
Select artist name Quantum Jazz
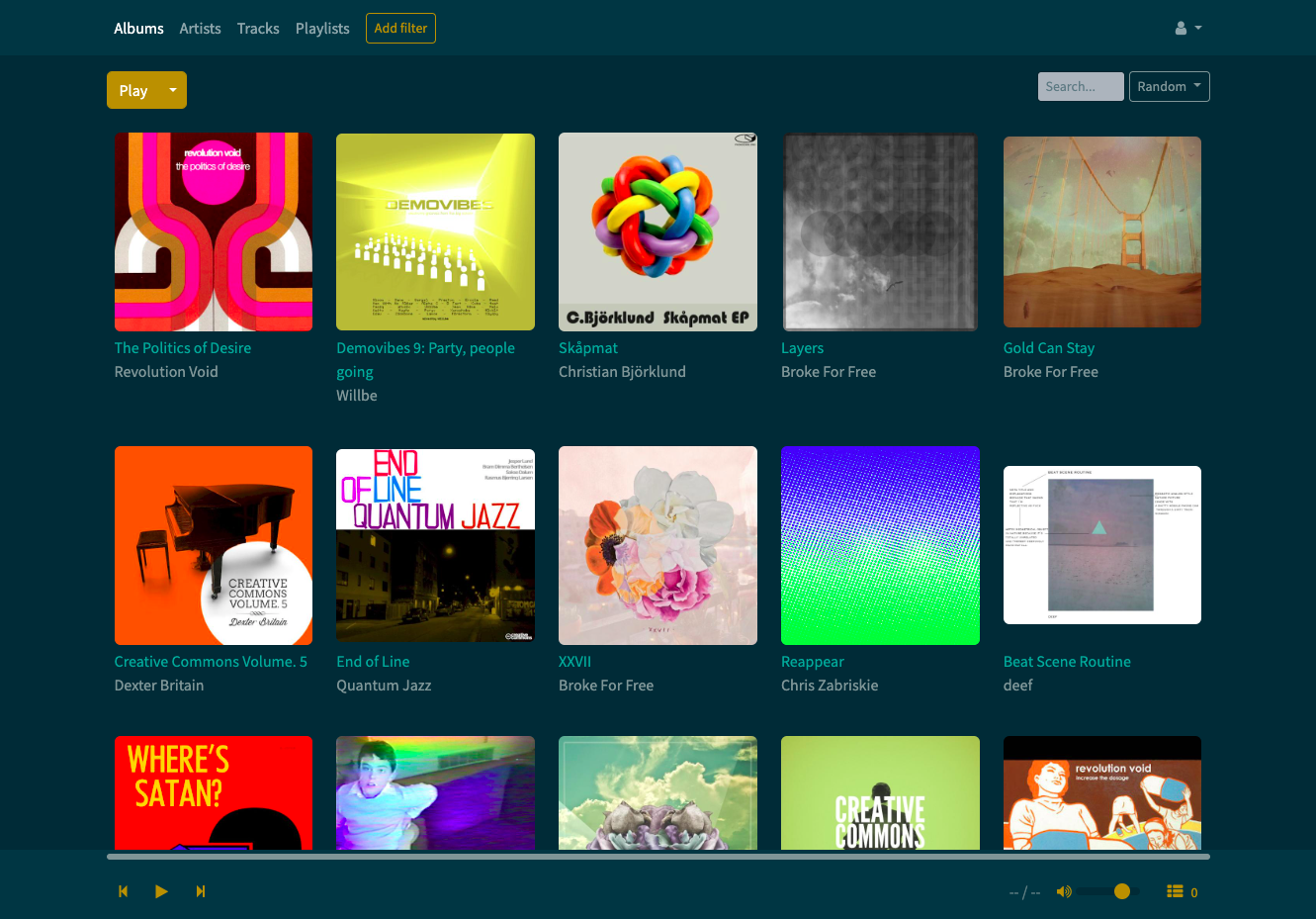pos(384,686)
